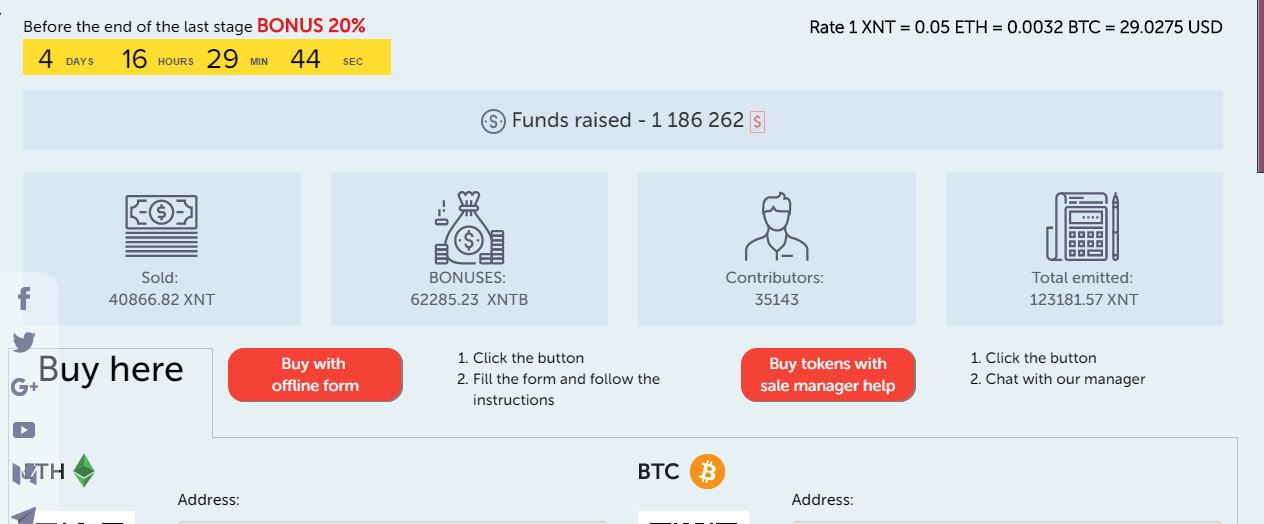Click the green Ethereum logo icon

83,471
